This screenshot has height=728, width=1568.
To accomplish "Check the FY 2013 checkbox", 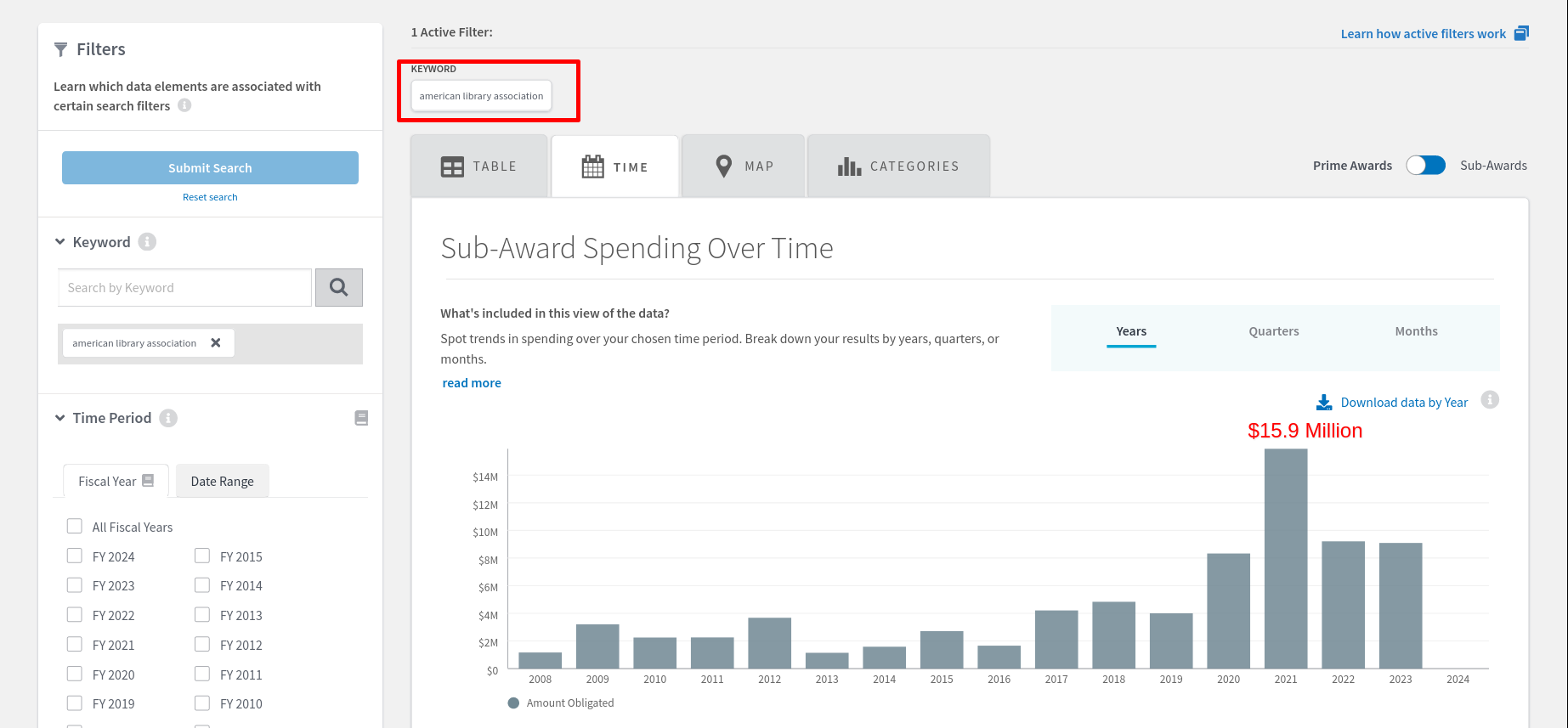I will point(202,615).
